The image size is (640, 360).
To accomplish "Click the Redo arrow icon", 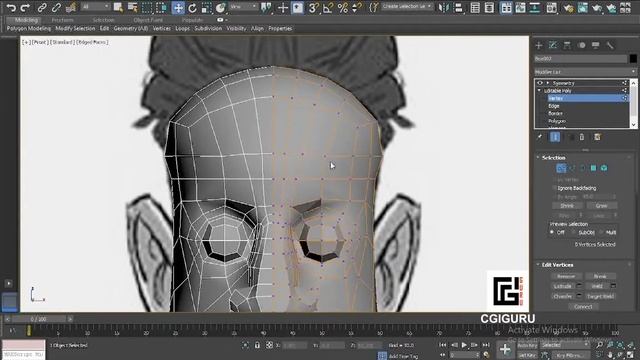I will (x=25, y=7).
